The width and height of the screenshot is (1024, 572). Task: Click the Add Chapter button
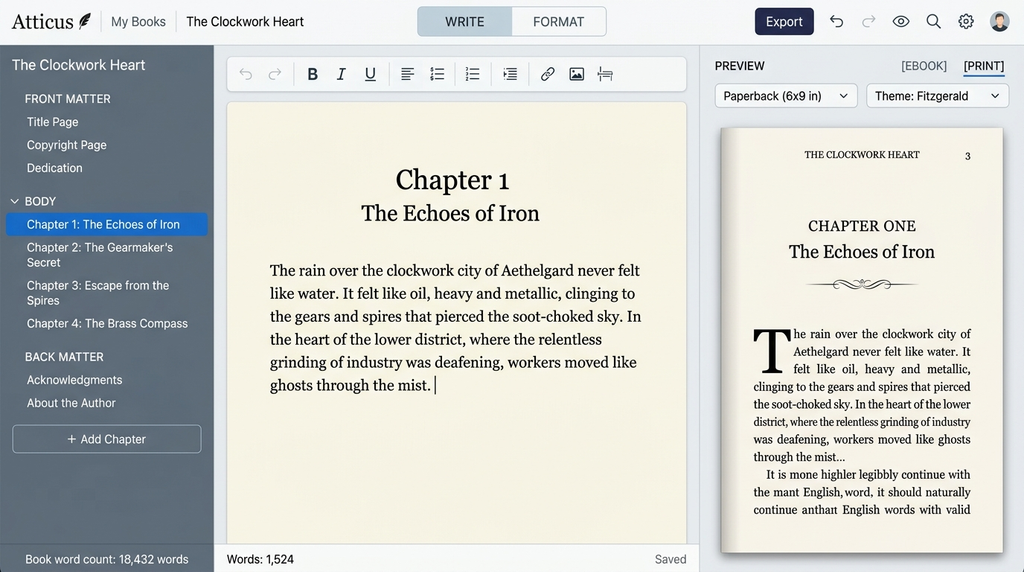(x=106, y=439)
